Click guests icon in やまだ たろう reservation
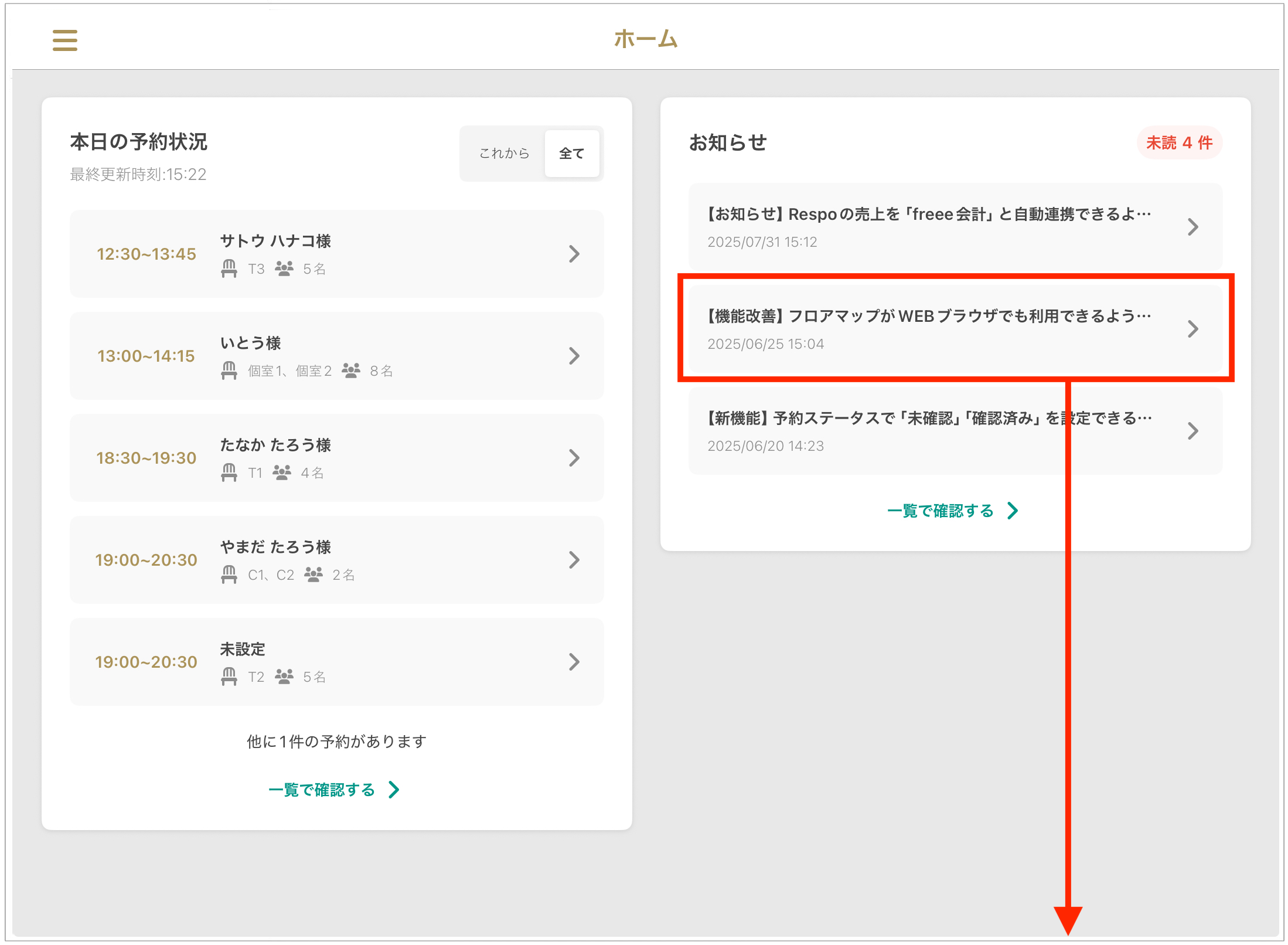1288x945 pixels. point(314,575)
